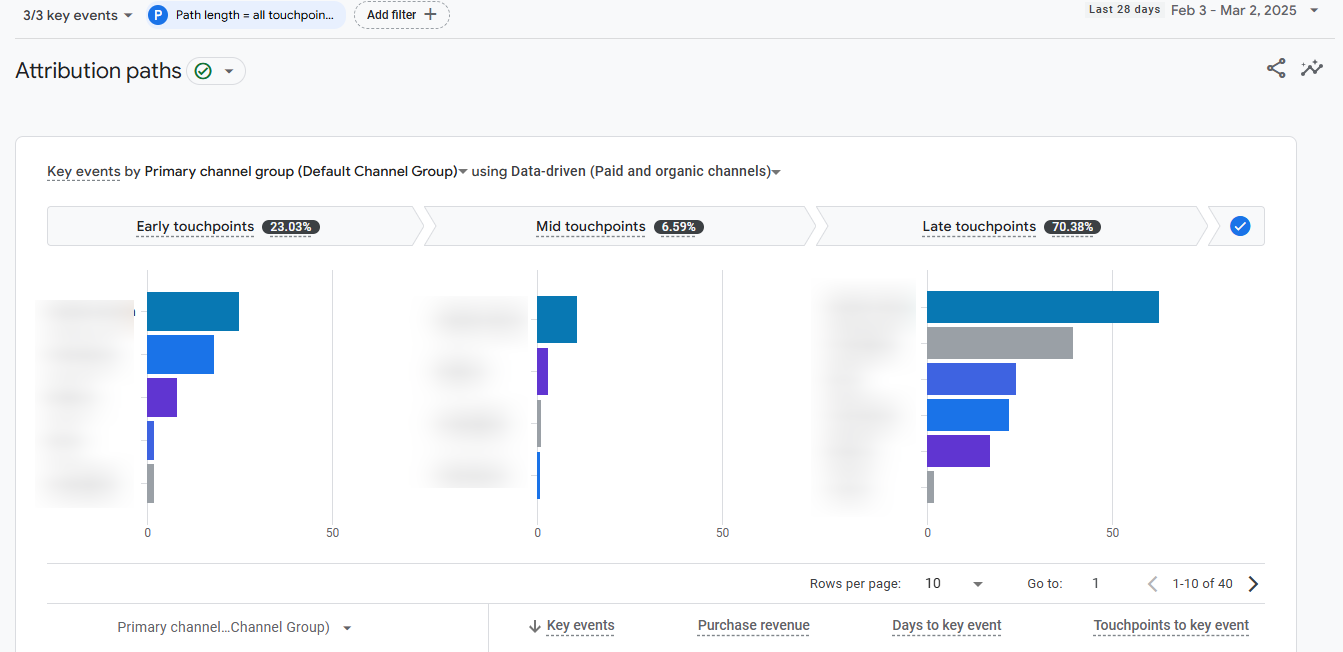Toggle the blue checkmark beside Late touchpoints

click(x=1240, y=226)
